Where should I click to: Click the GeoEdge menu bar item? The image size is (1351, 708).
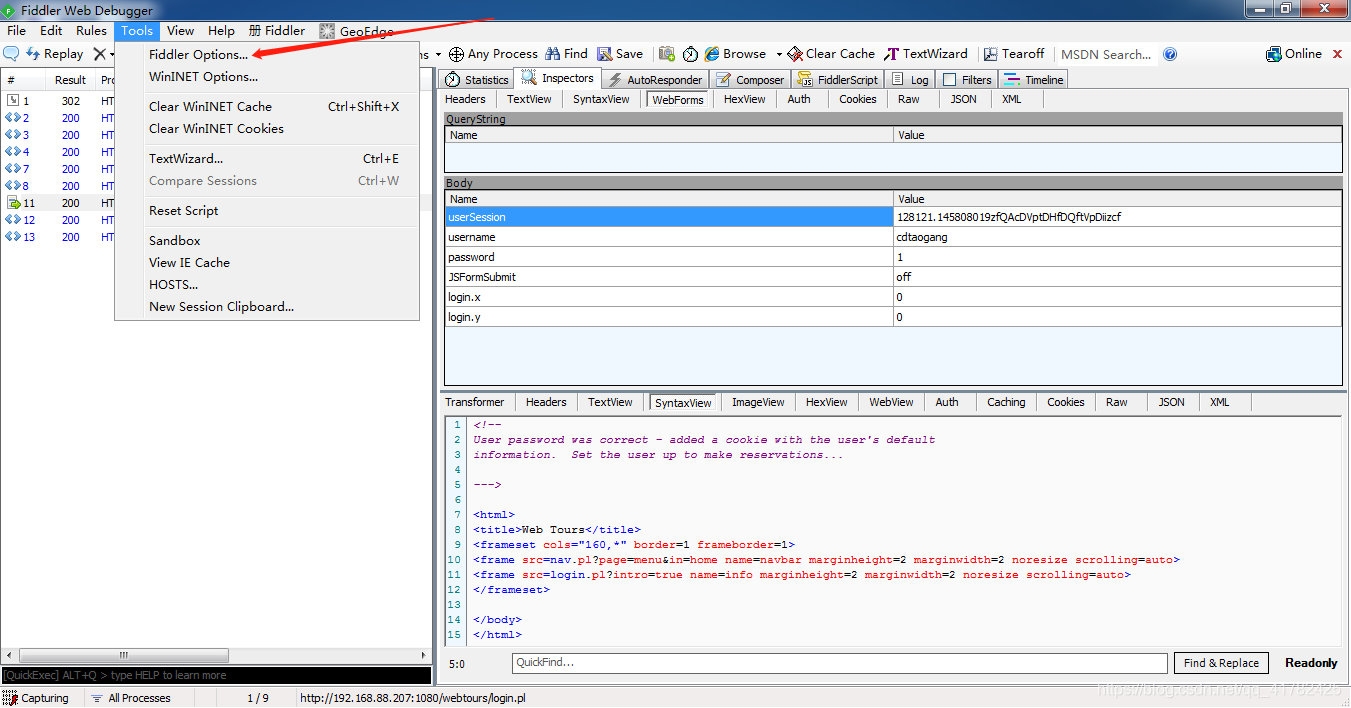click(356, 31)
